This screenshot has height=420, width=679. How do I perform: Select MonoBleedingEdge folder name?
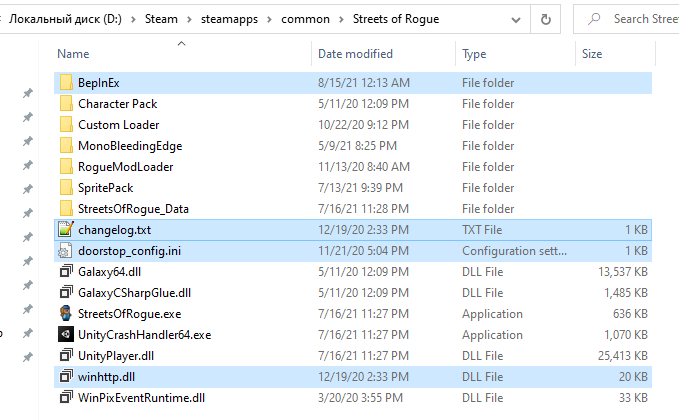(x=130, y=146)
